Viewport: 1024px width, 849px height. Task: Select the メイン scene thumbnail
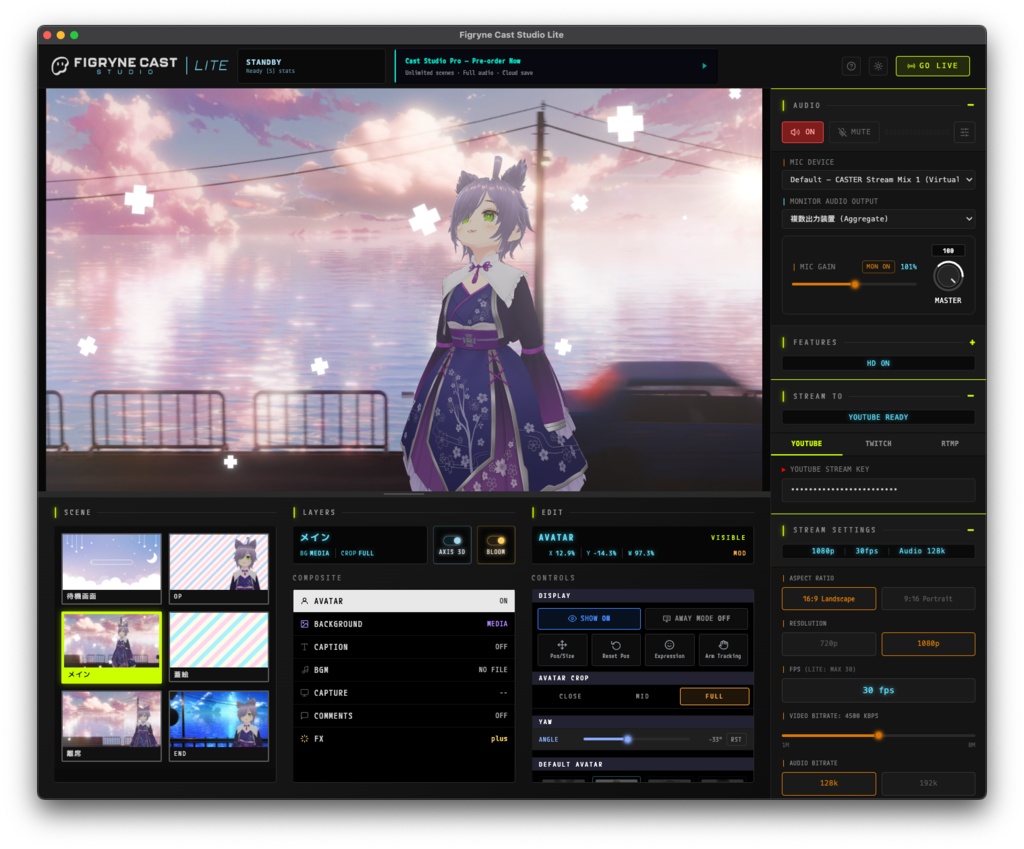click(111, 647)
